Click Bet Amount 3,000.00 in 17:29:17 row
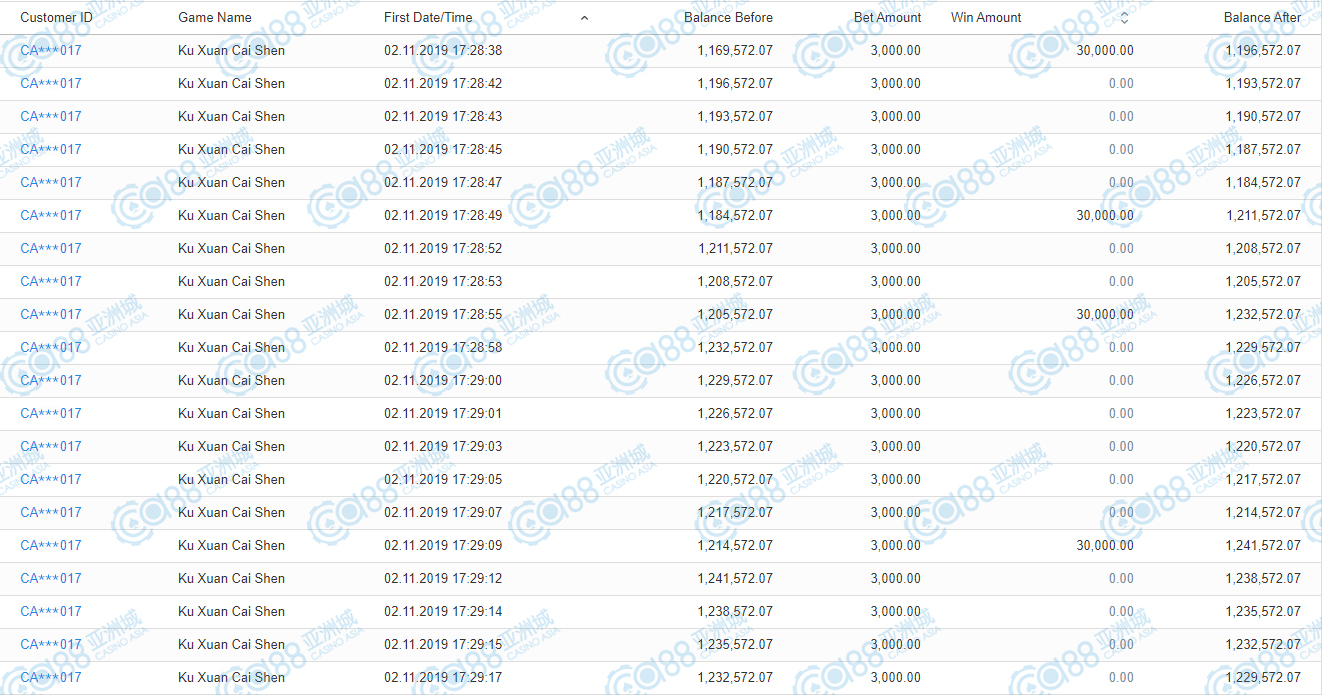This screenshot has width=1322, height=695. [896, 677]
